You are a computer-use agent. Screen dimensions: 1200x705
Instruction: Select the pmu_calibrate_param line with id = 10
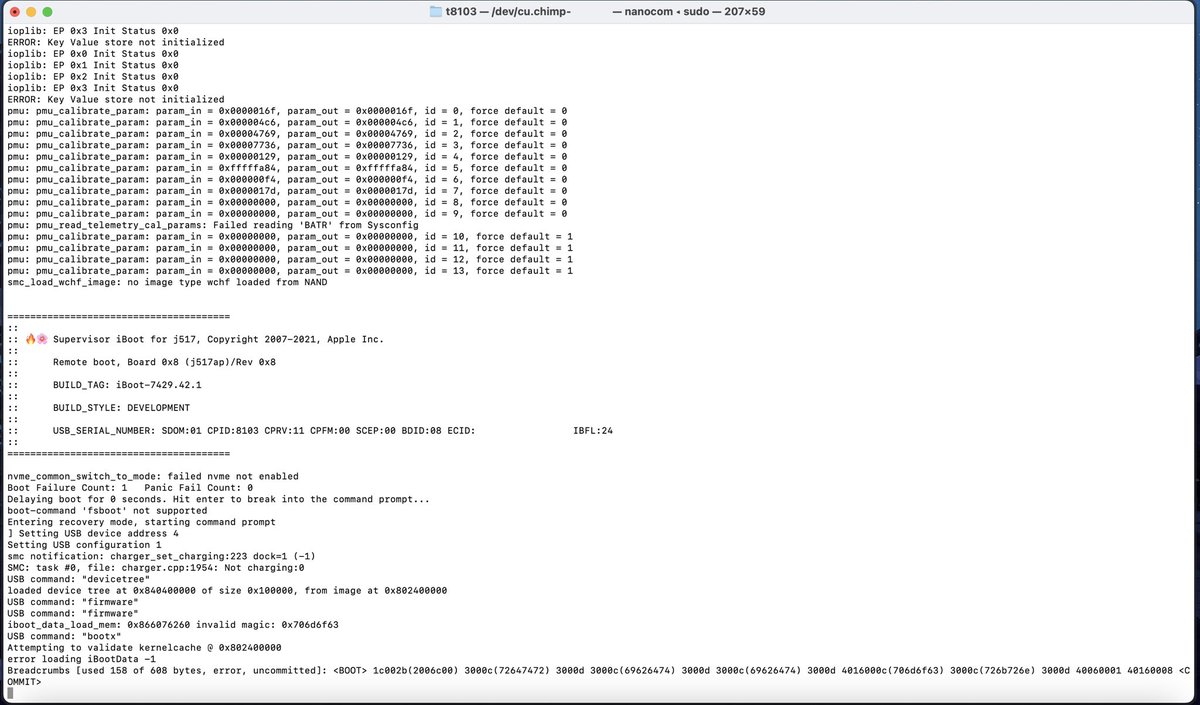(x=290, y=236)
